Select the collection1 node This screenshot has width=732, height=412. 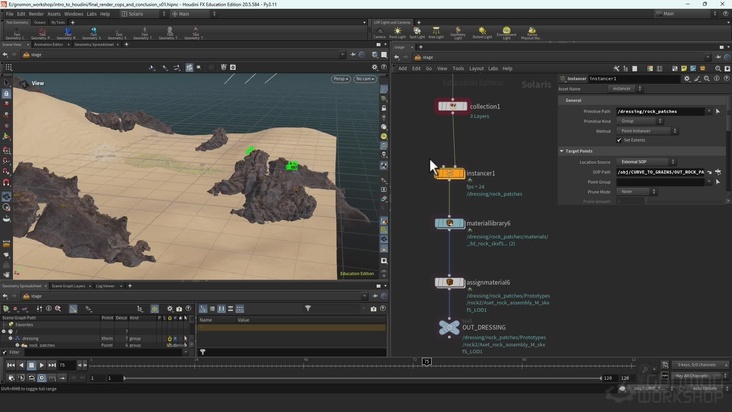coord(452,106)
